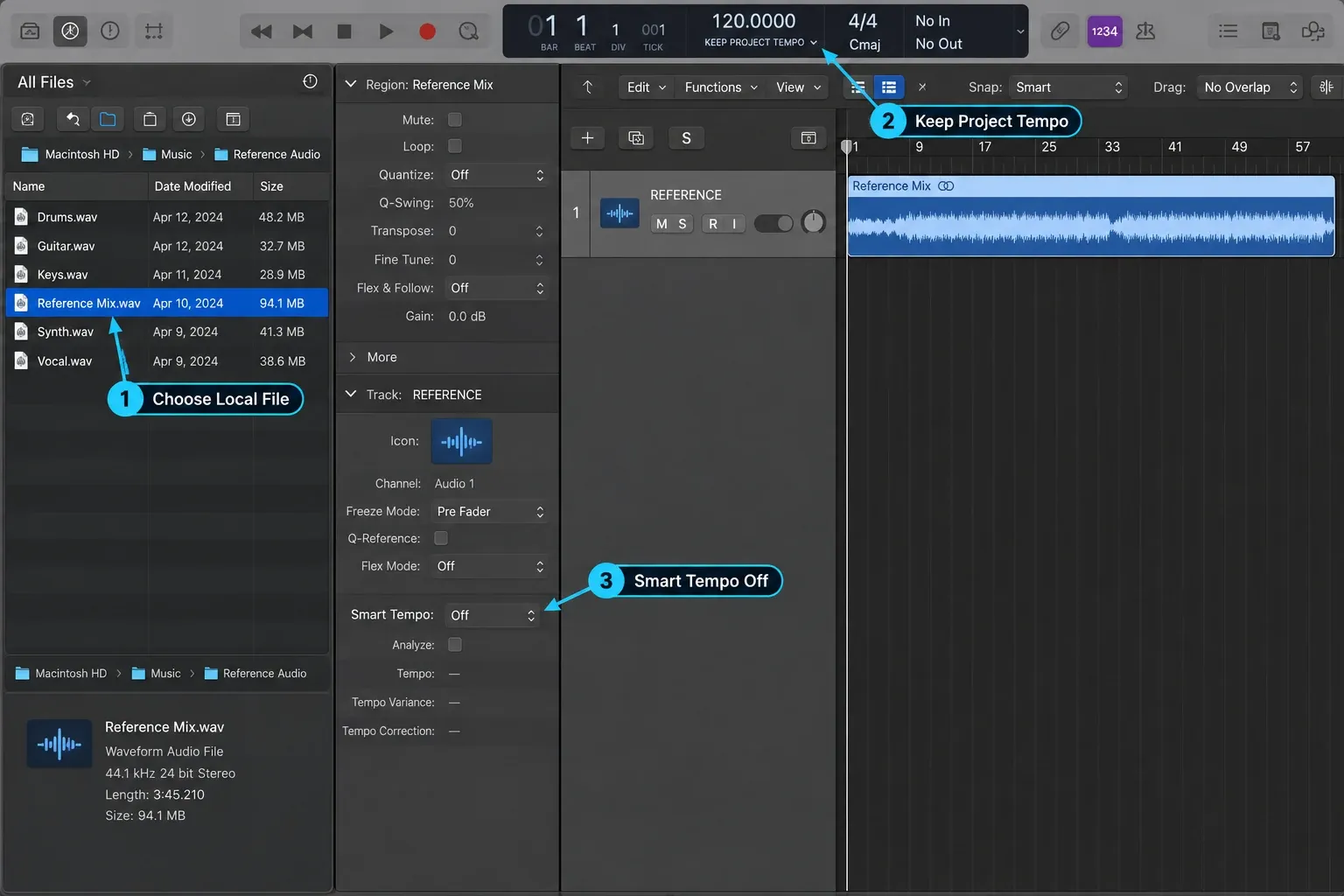Open the Note Pad icon in the control bar

point(1270,31)
